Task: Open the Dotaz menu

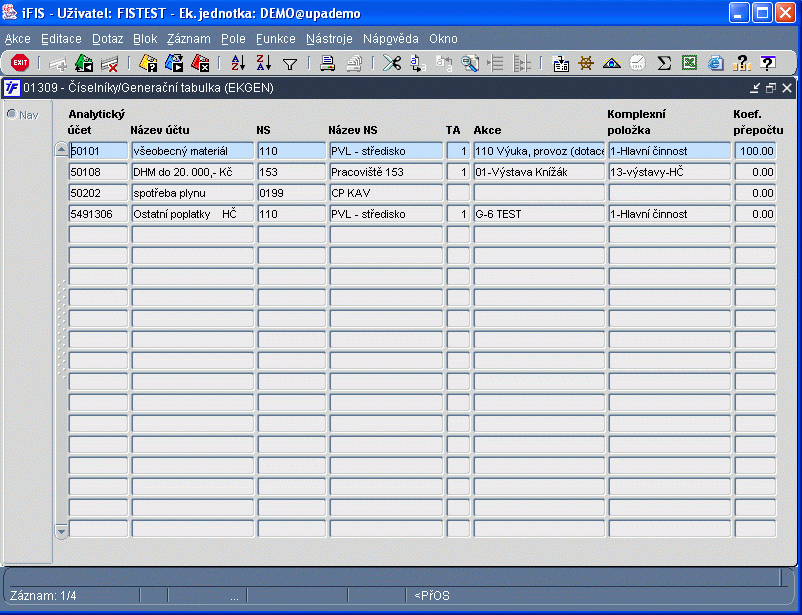Action: point(107,39)
